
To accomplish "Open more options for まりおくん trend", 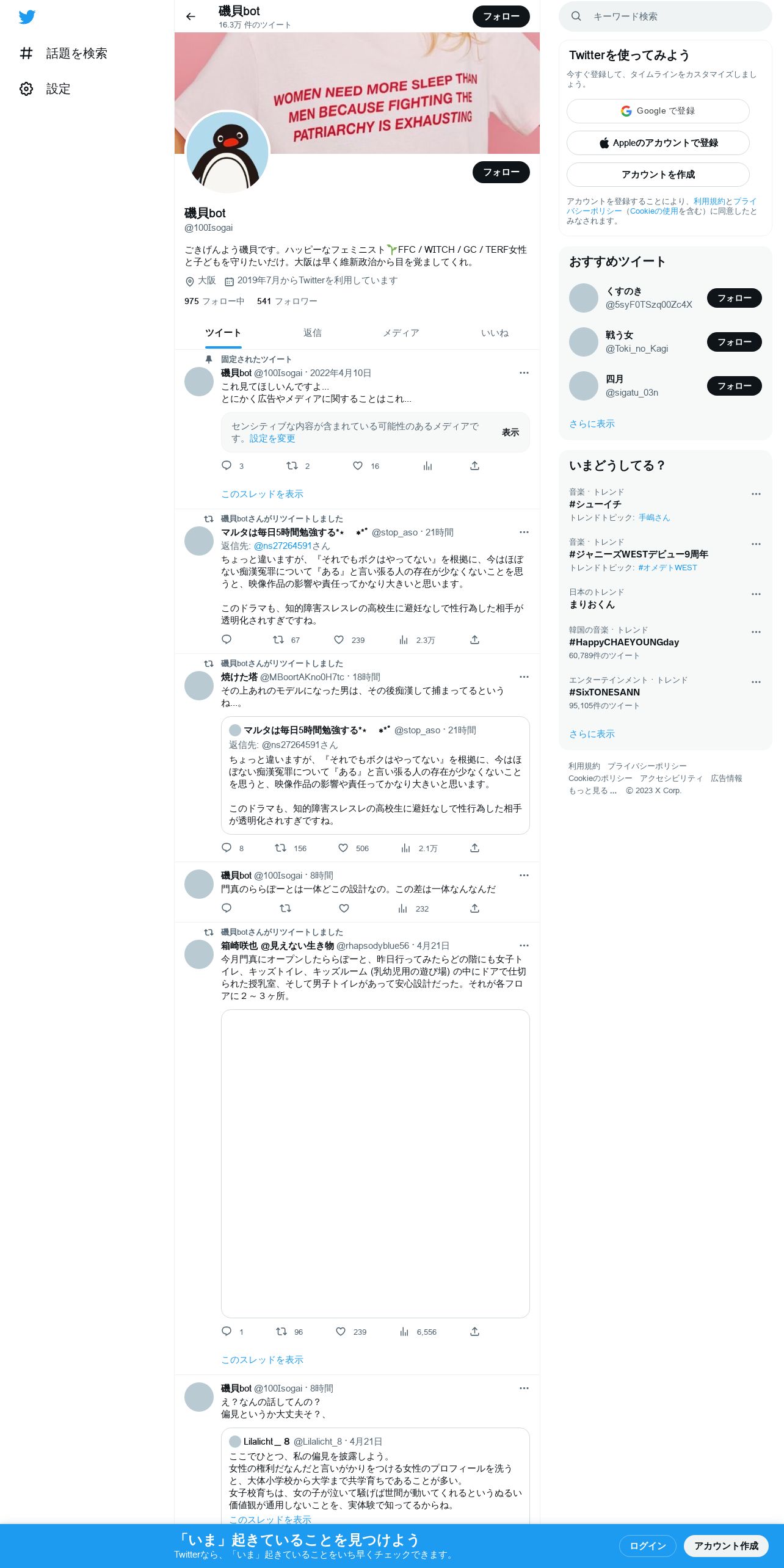I will tap(756, 594).
